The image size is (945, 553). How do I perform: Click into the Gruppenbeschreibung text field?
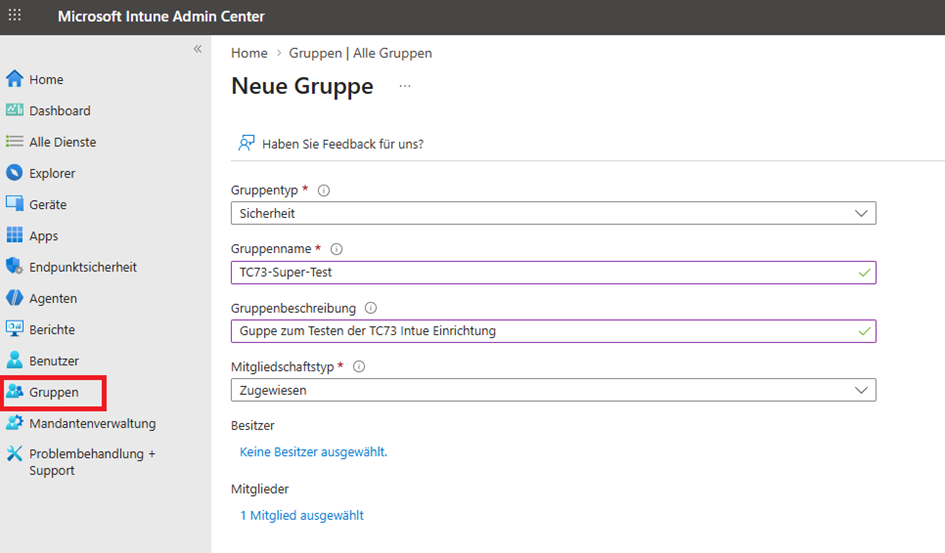tap(553, 331)
